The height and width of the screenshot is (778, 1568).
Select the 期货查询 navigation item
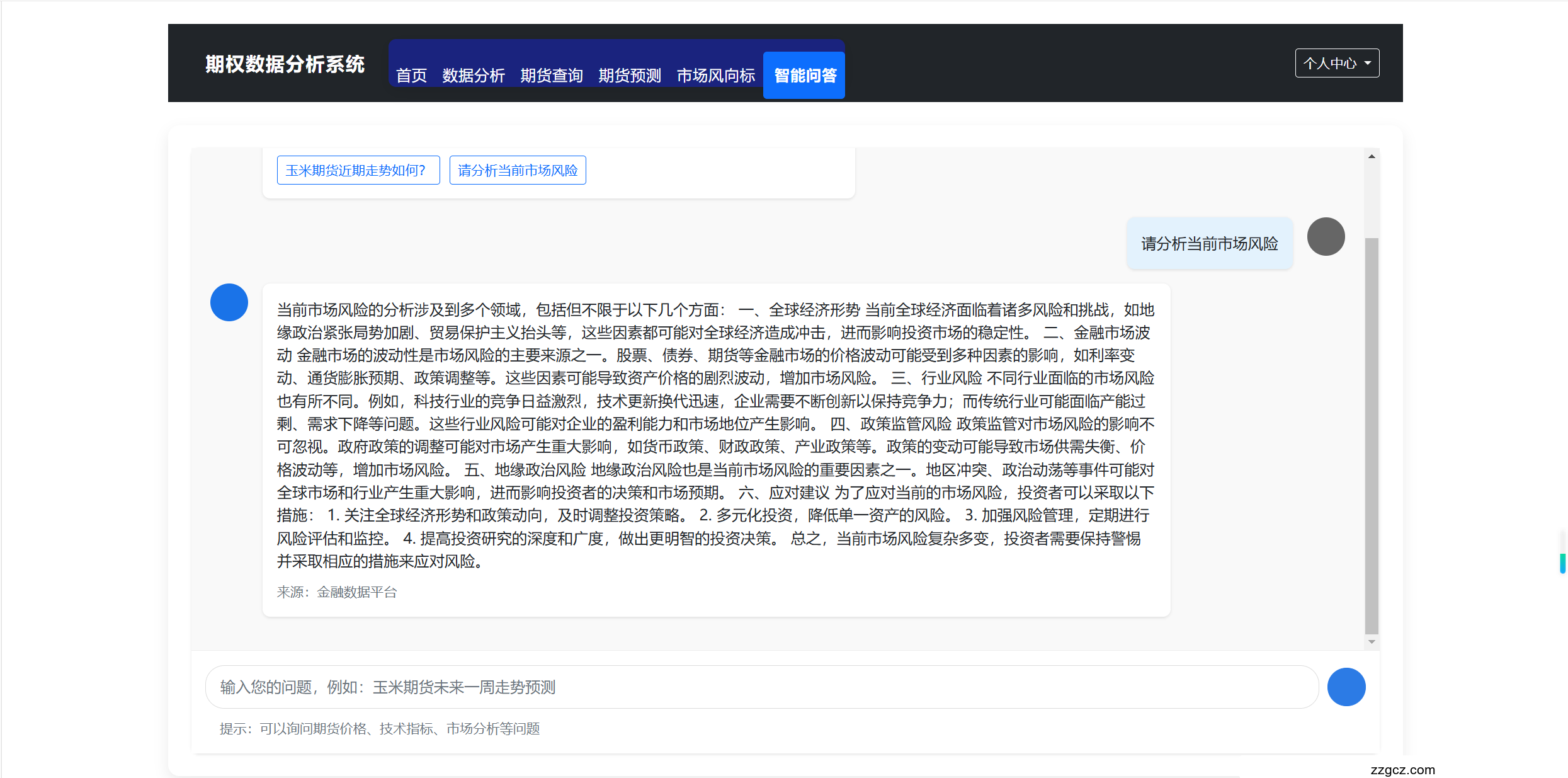[551, 75]
